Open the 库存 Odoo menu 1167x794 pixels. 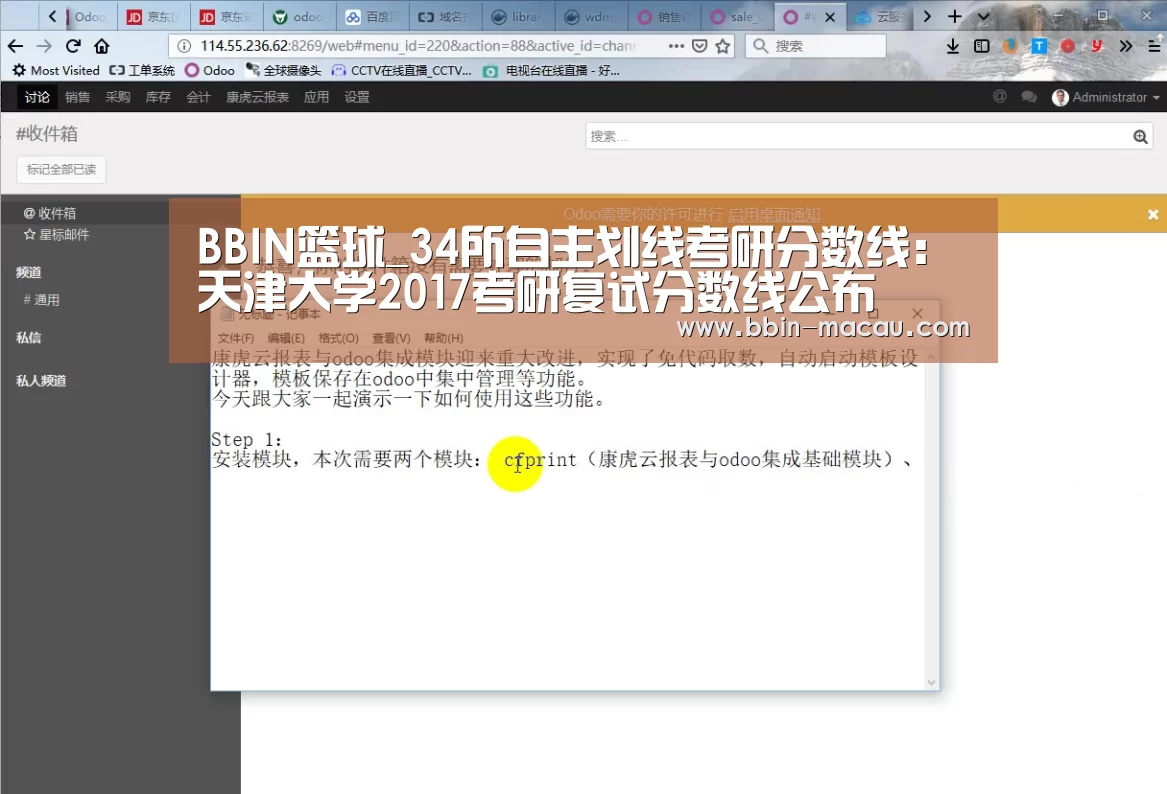pyautogui.click(x=158, y=97)
